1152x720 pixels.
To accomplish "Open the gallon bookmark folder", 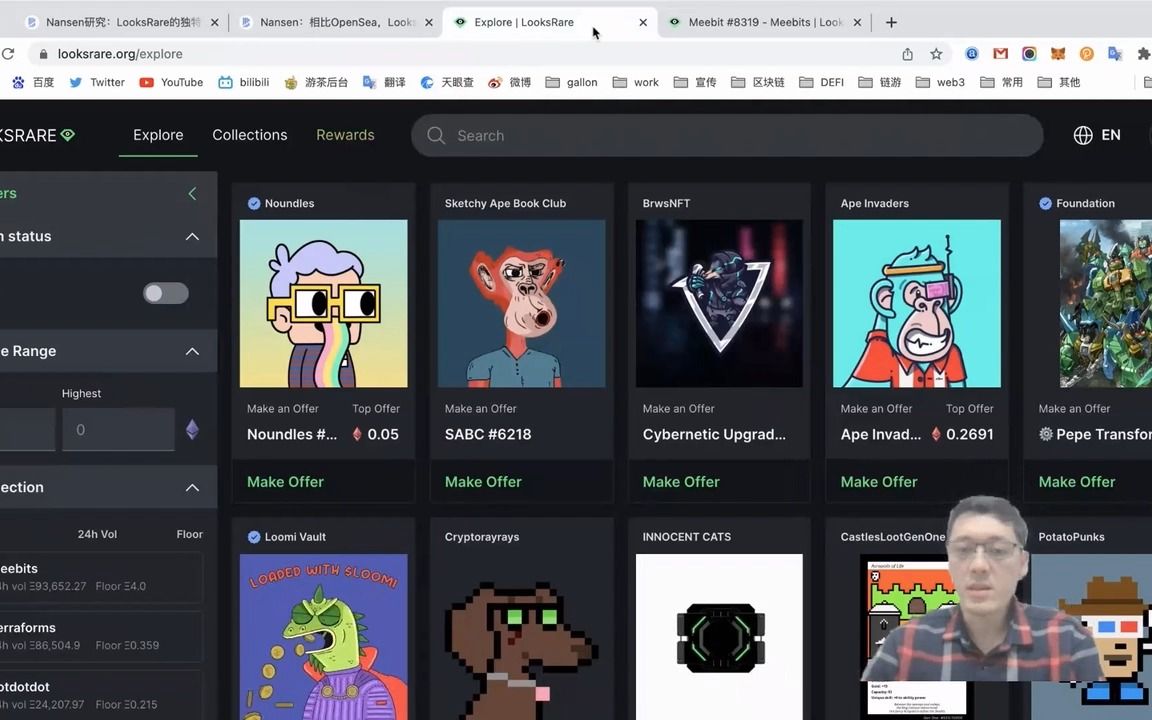I will tap(572, 82).
